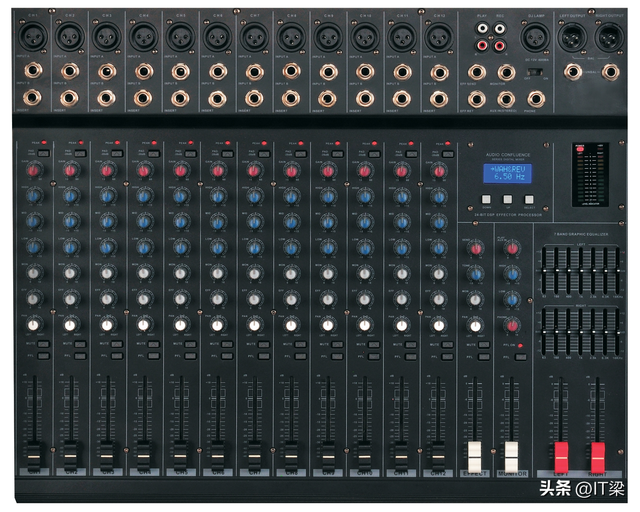Click the red PHONE level knob
640x512 pixels.
[x=512, y=326]
